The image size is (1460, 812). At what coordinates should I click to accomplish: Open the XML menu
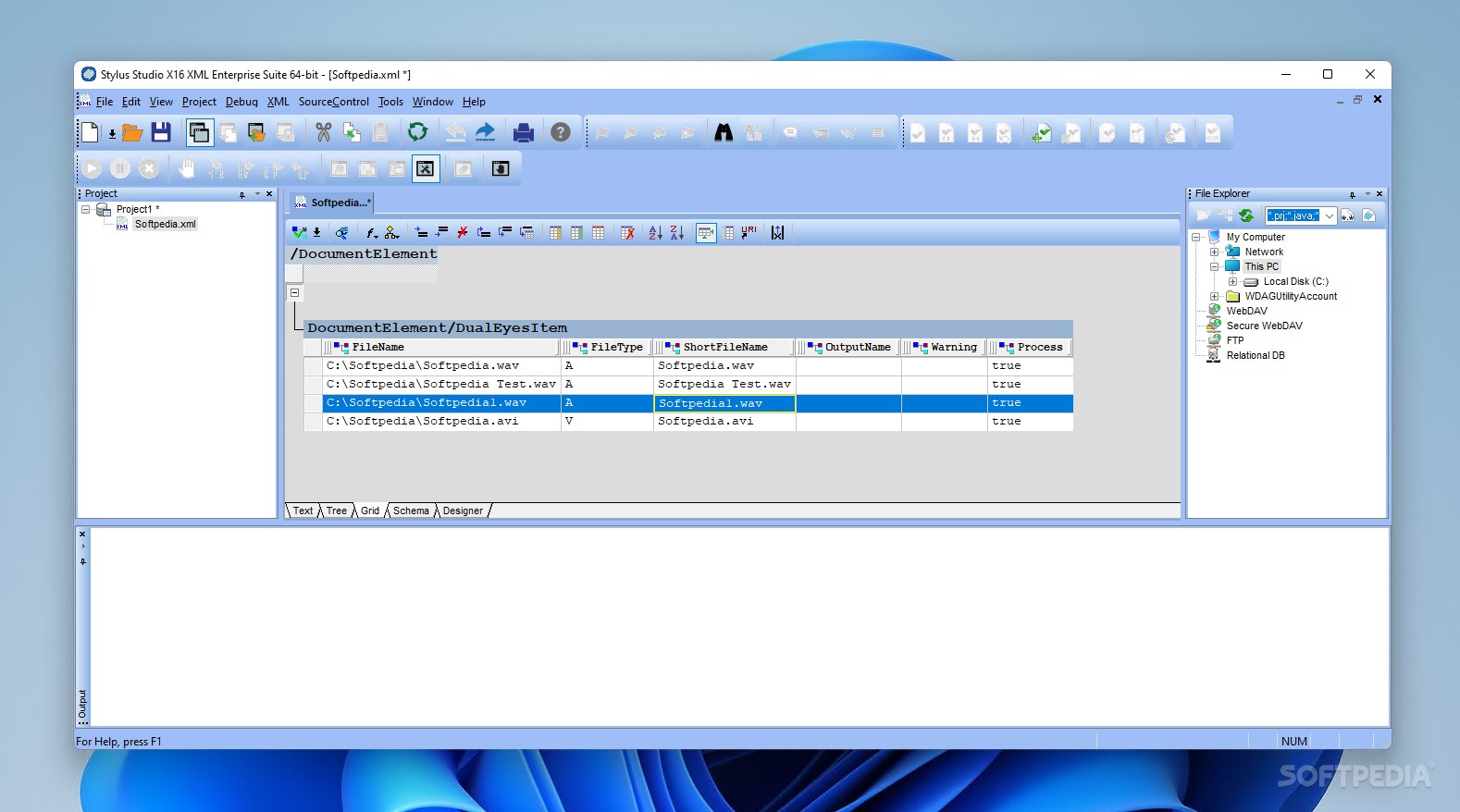point(278,102)
